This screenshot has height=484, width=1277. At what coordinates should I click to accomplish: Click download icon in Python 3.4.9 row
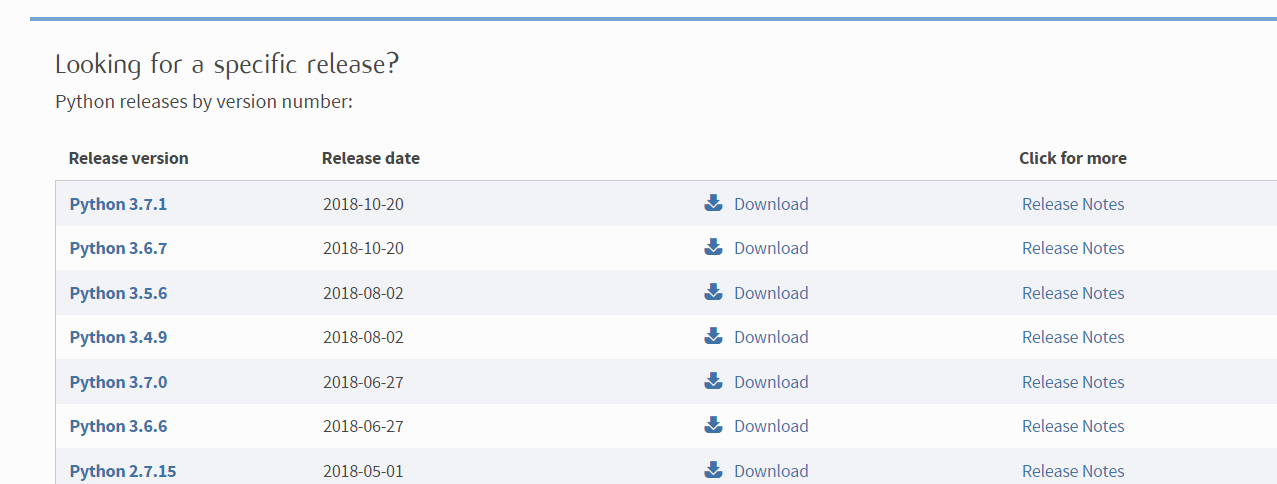pyautogui.click(x=713, y=336)
